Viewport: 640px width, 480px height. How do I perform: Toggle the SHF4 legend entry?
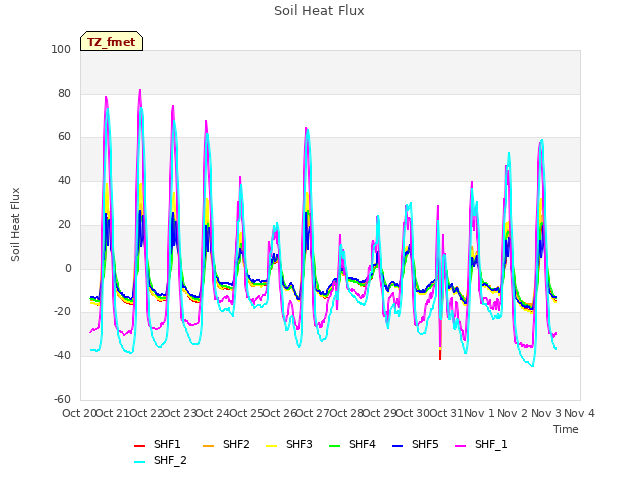tap(352, 444)
